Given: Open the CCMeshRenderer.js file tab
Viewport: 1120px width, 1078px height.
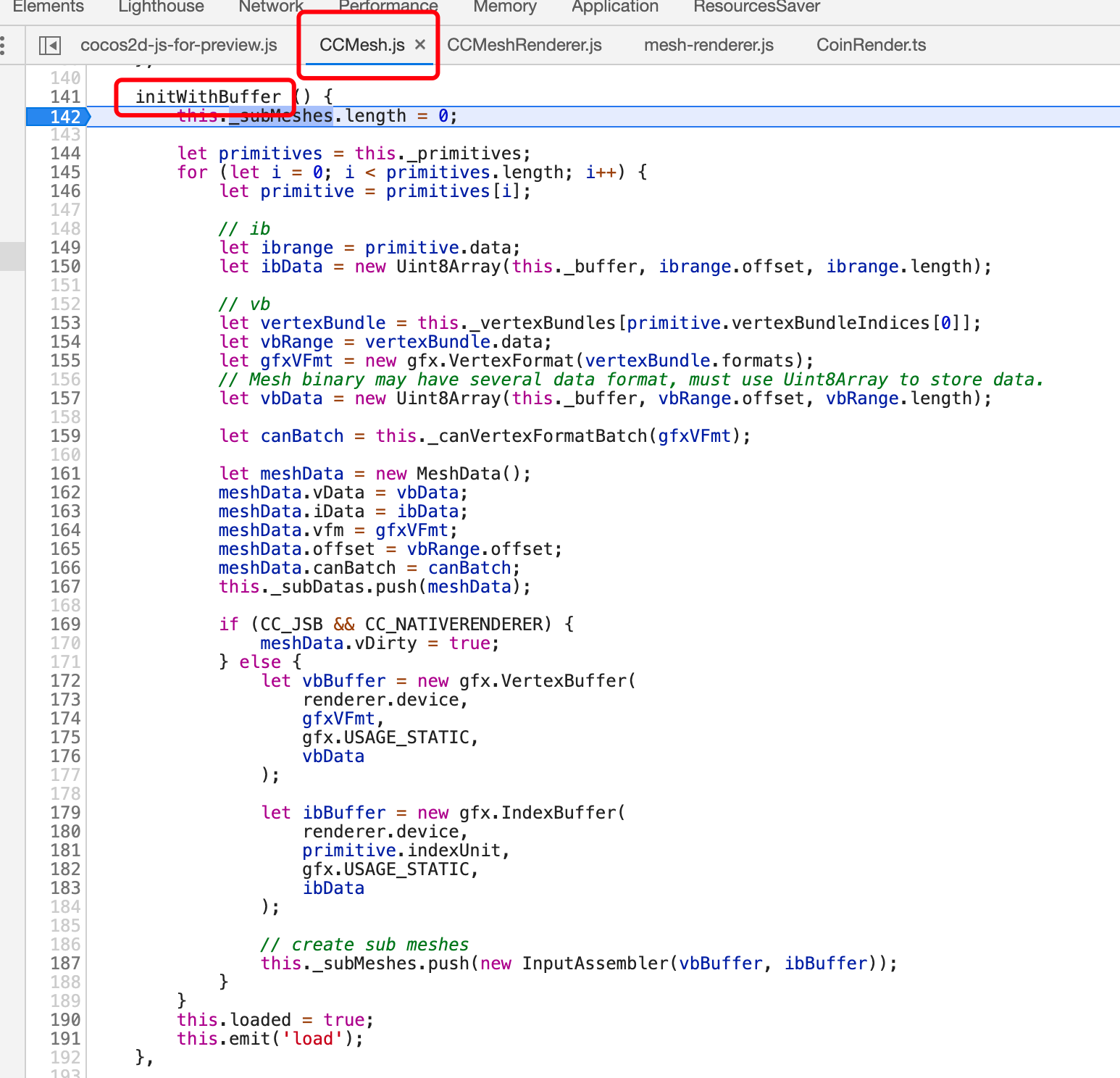Looking at the screenshot, I should [525, 45].
